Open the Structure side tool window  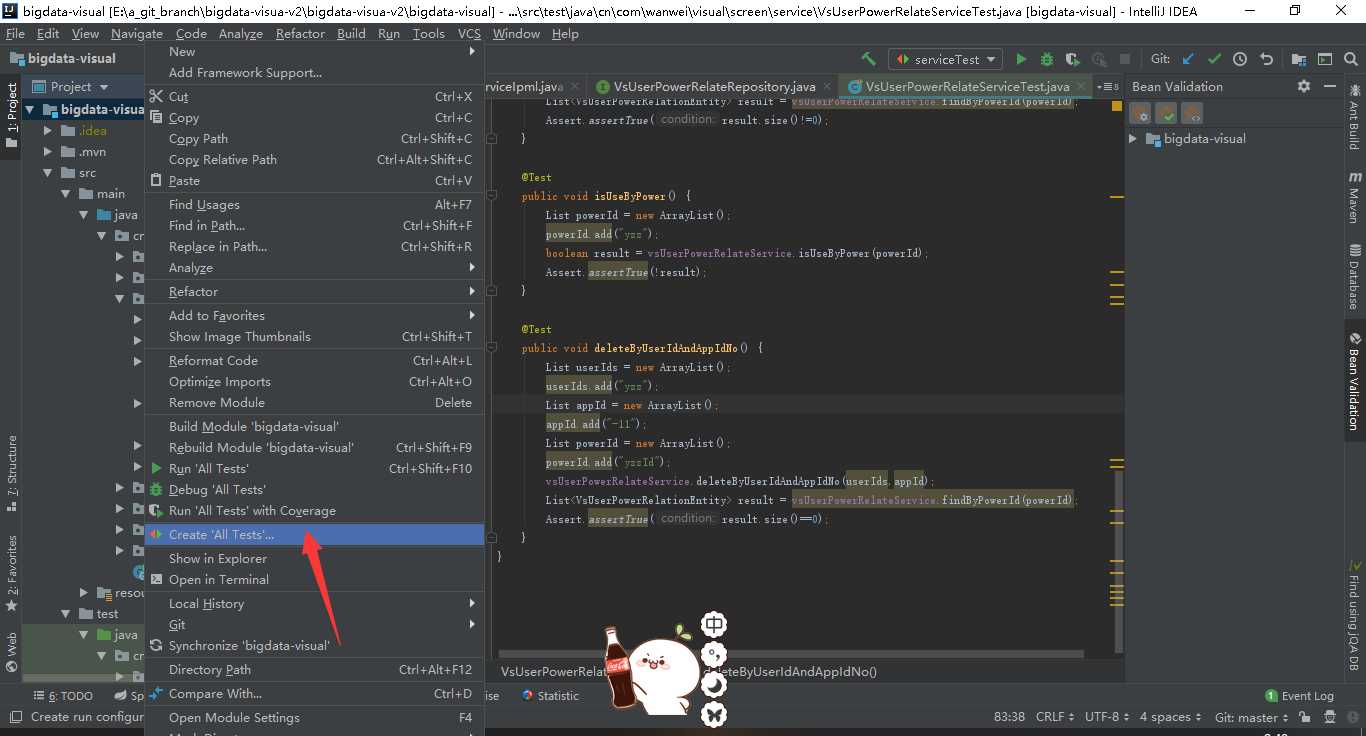12,474
